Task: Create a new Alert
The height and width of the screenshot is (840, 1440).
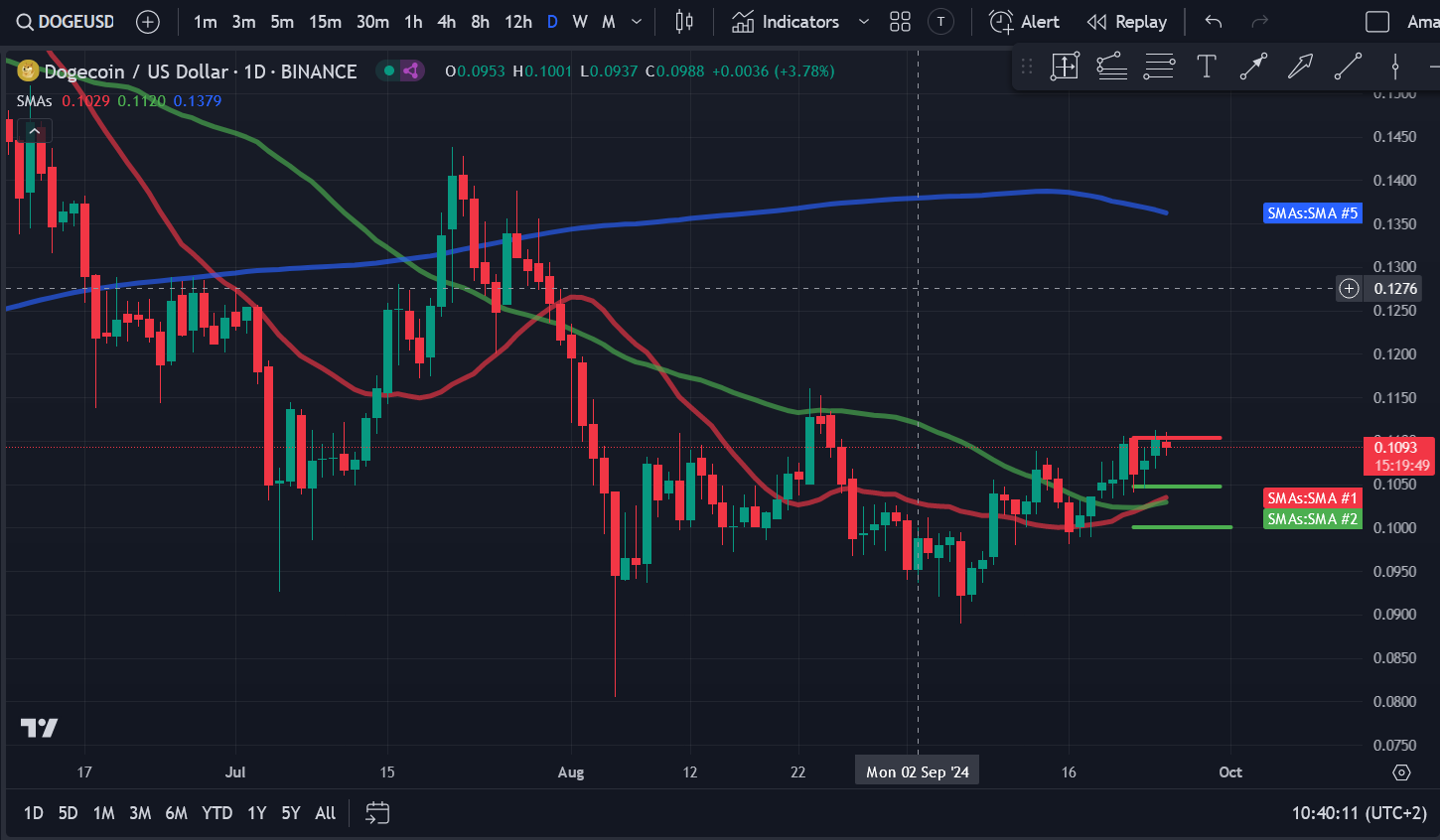Action: [x=1025, y=22]
